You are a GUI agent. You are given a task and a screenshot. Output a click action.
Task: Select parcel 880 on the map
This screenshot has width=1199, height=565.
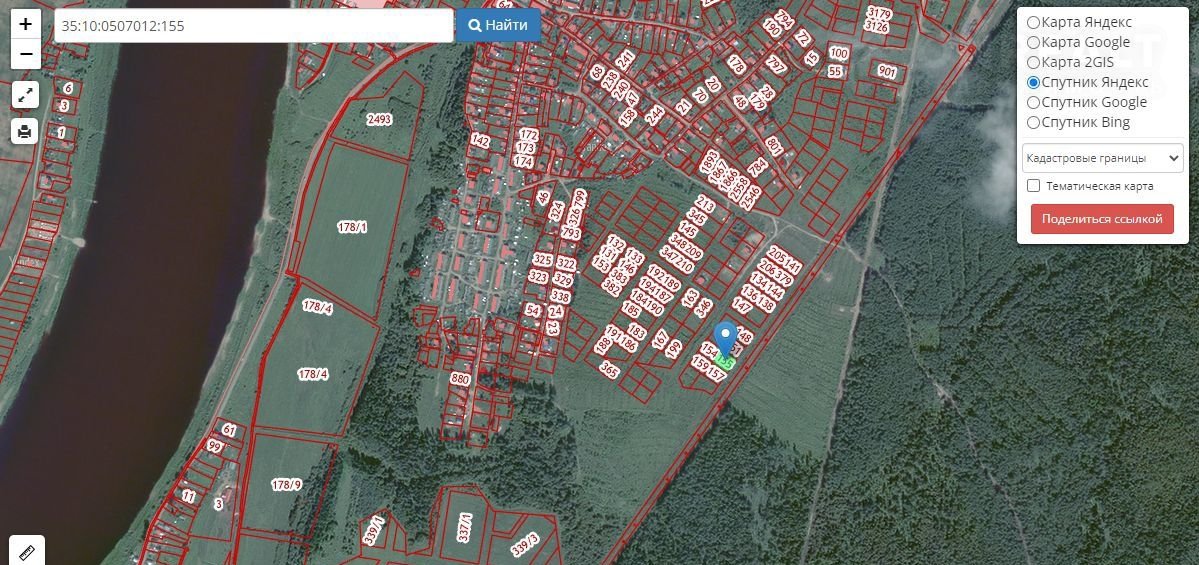pos(460,379)
